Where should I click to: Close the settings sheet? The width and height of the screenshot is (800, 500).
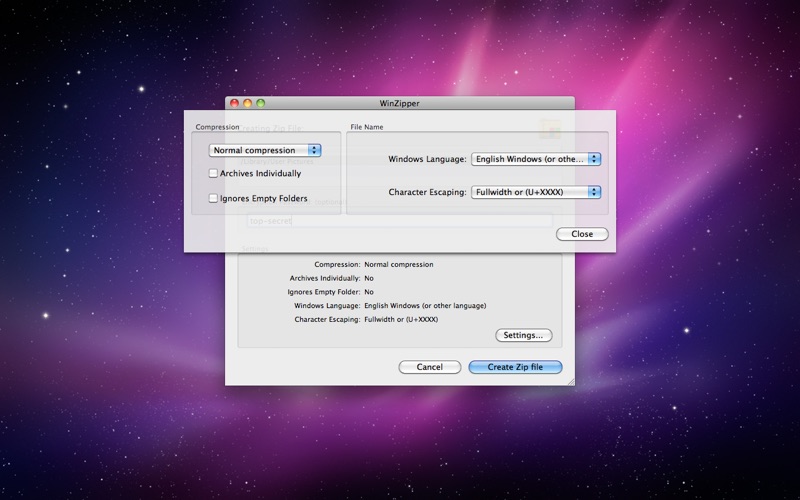tap(582, 234)
